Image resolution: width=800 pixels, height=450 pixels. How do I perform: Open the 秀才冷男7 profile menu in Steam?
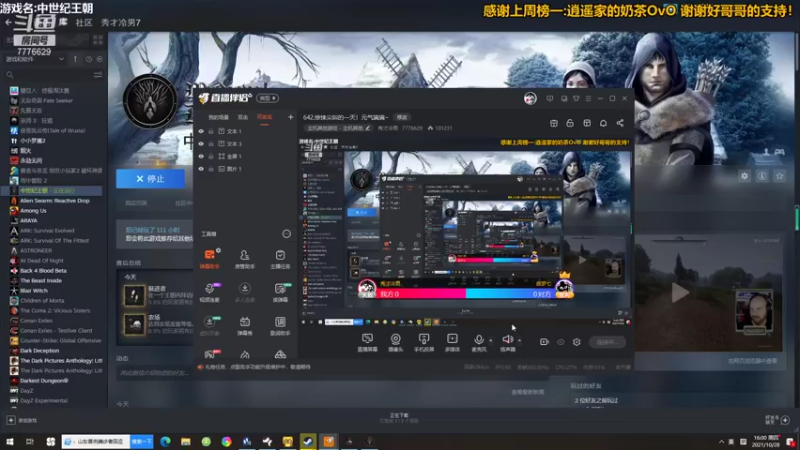pyautogui.click(x=121, y=22)
